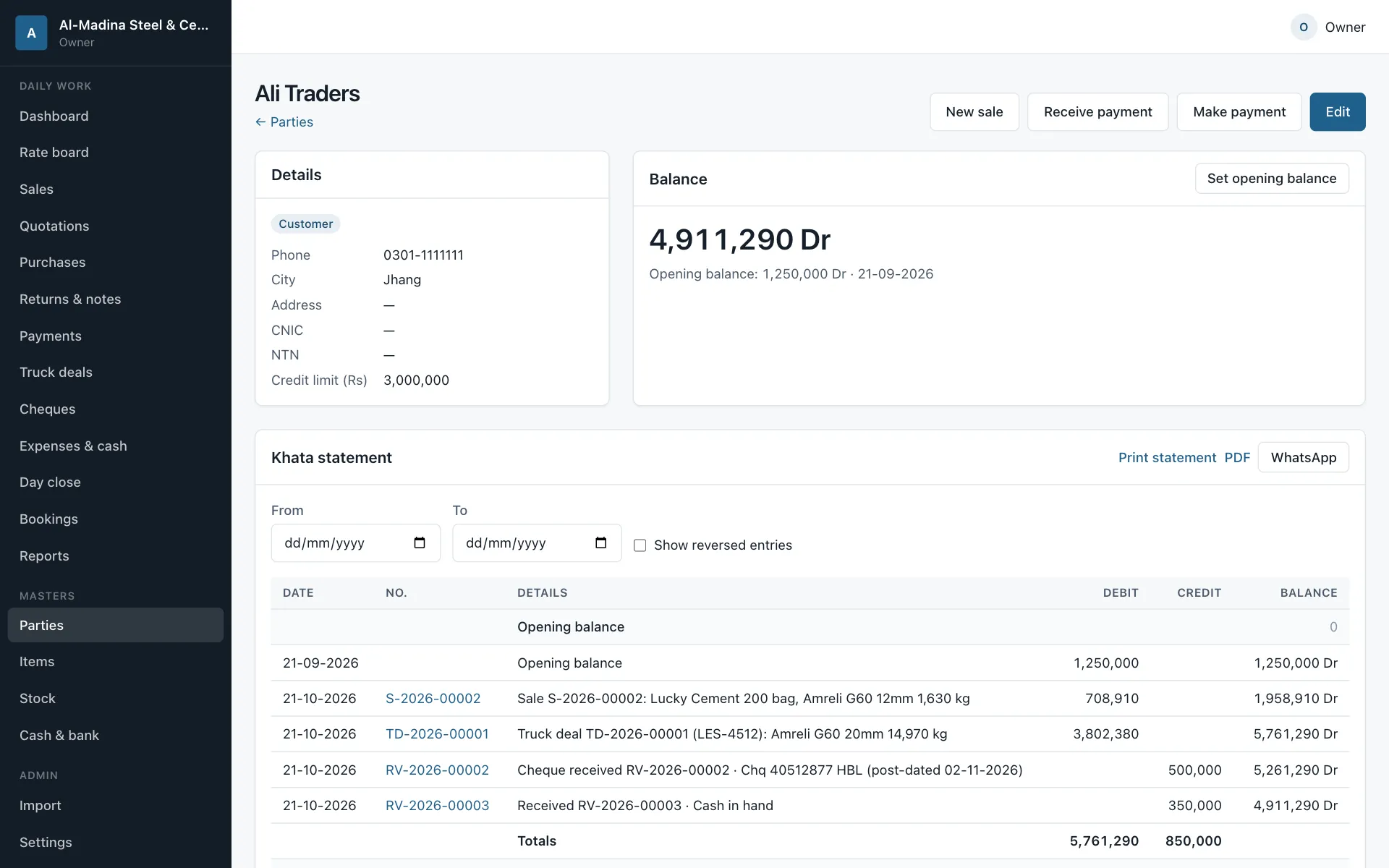This screenshot has width=1389, height=868.
Task: Click the From date input field
Action: 355,543
